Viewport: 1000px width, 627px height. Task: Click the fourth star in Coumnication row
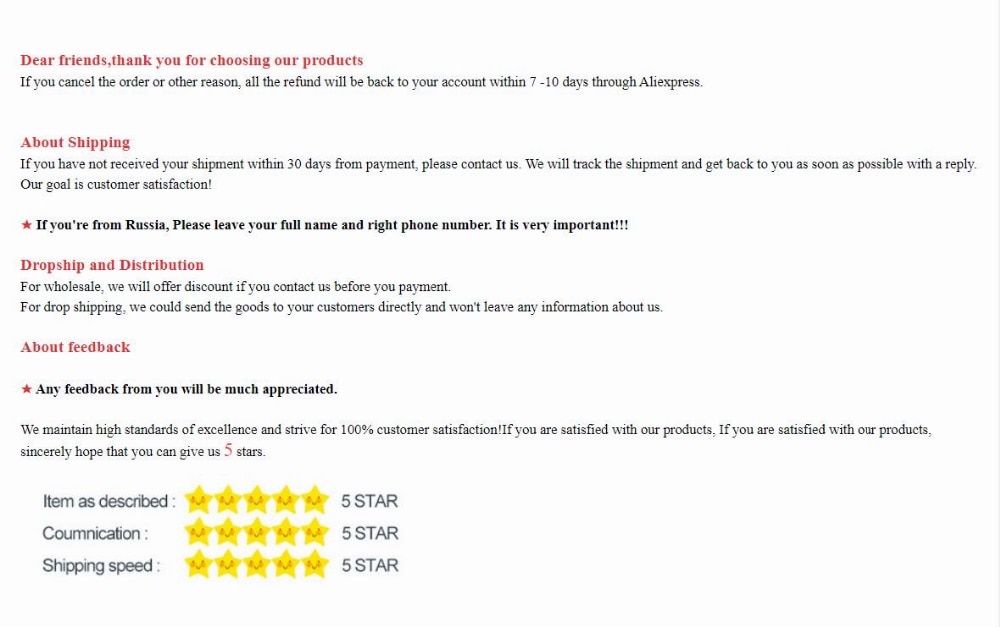286,531
